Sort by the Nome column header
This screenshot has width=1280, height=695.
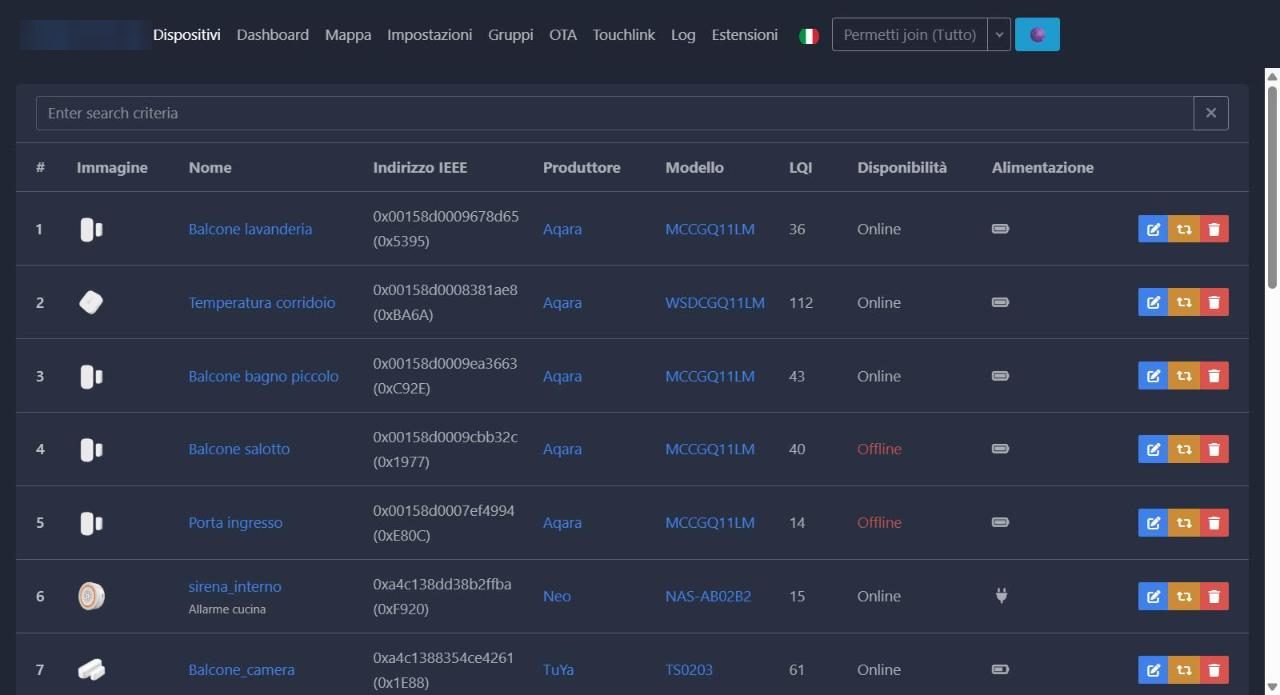(210, 167)
